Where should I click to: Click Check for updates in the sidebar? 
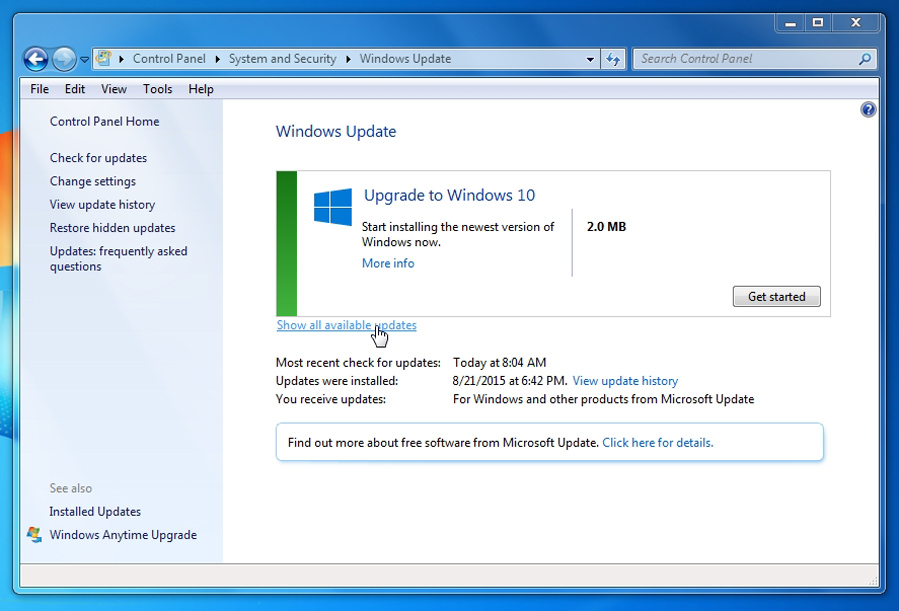click(x=98, y=158)
